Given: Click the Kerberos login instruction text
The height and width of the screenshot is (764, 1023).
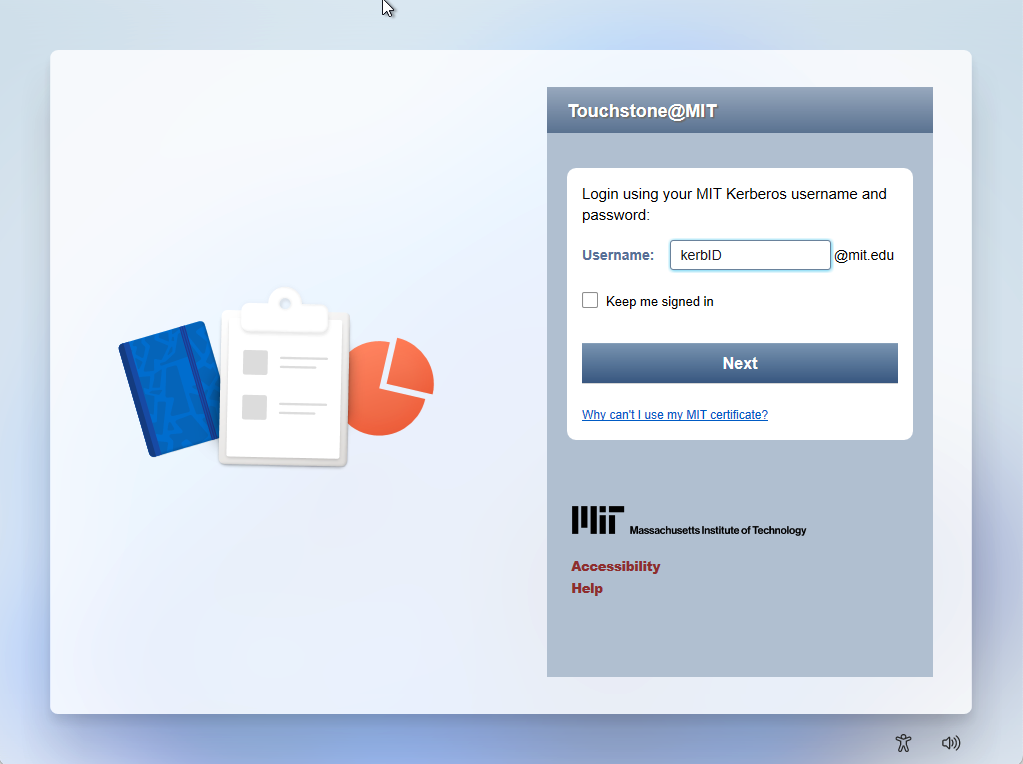Looking at the screenshot, I should [x=734, y=204].
